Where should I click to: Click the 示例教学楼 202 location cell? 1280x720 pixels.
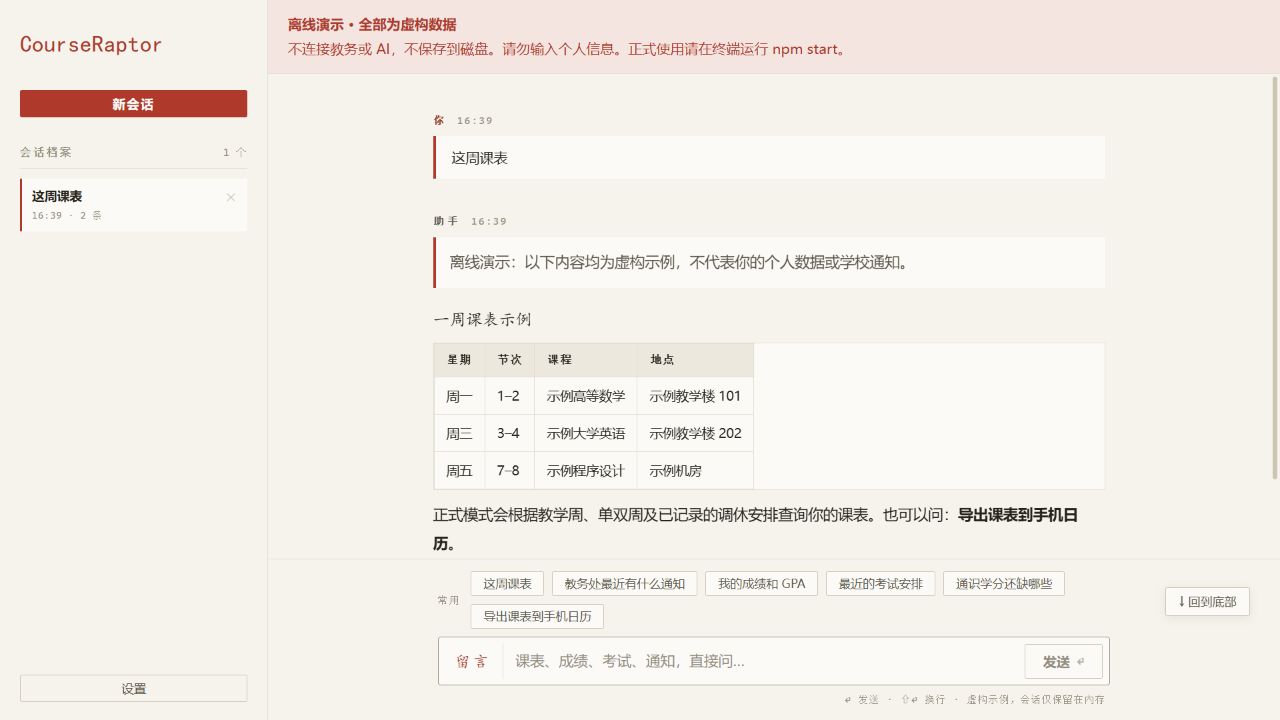(x=695, y=433)
